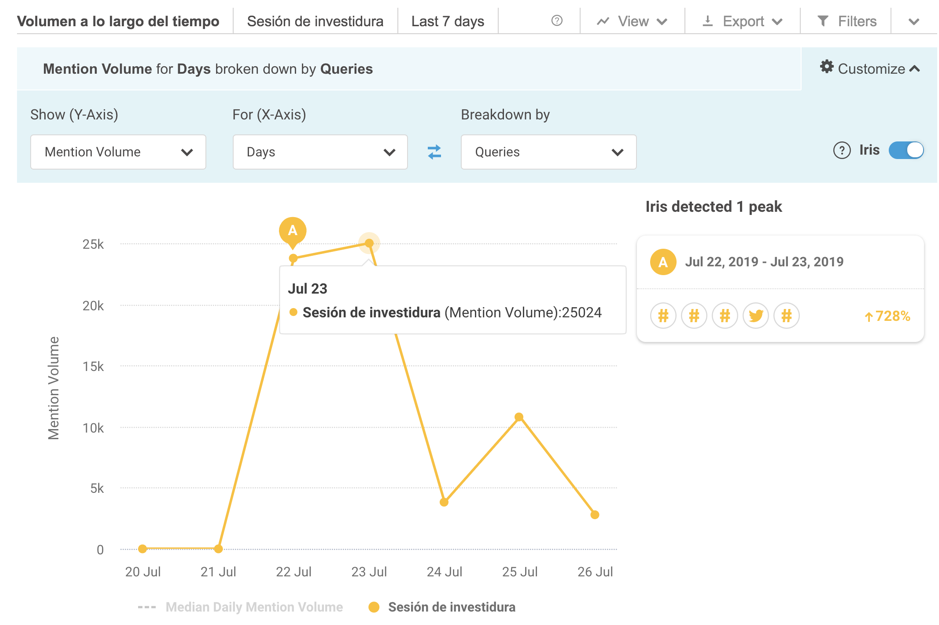Click the last hashtag icon in peak card

pyautogui.click(x=787, y=316)
